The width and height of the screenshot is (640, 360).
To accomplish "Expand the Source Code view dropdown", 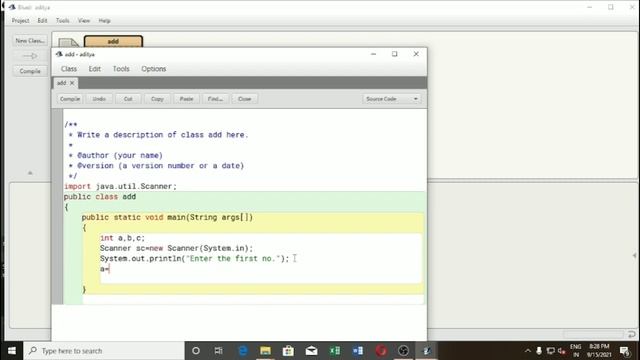I will [391, 99].
